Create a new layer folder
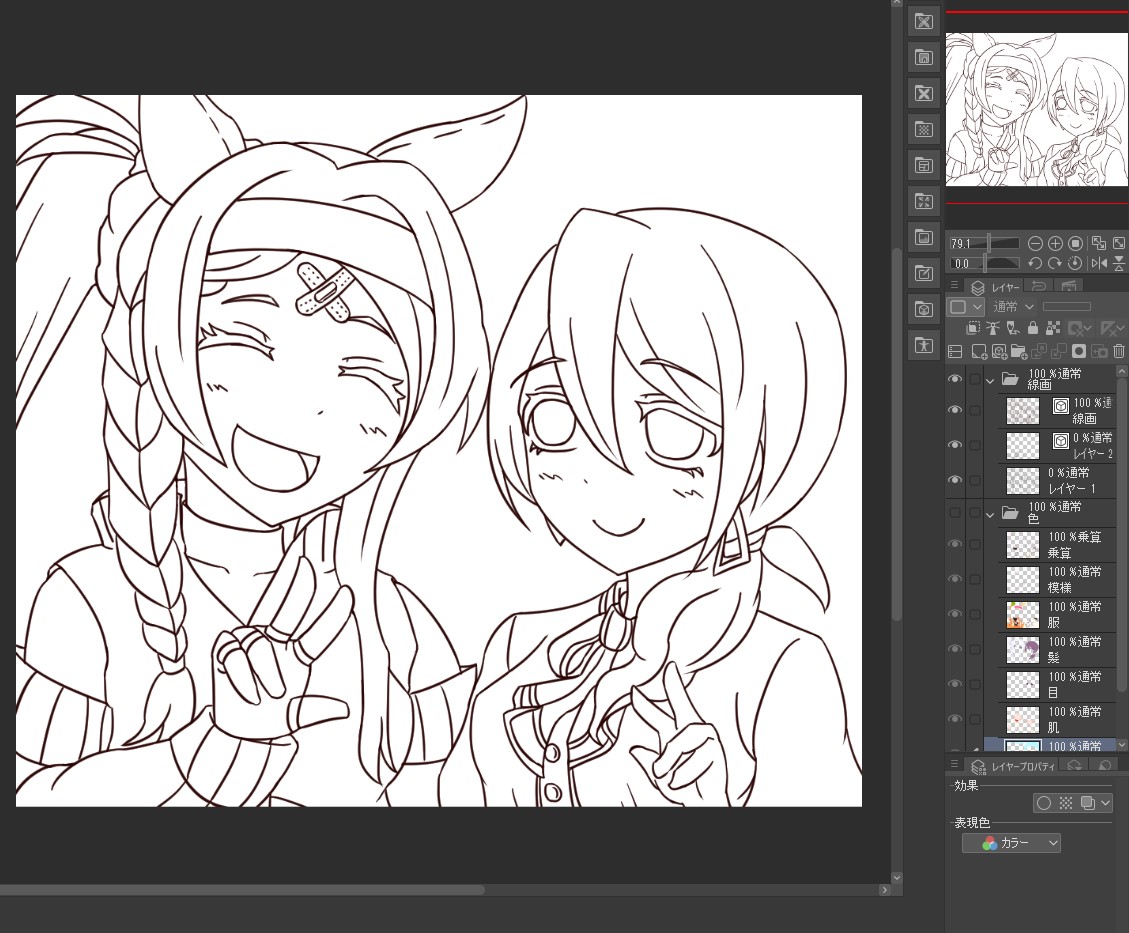Screen dimensions: 1129x933 point(1019,351)
